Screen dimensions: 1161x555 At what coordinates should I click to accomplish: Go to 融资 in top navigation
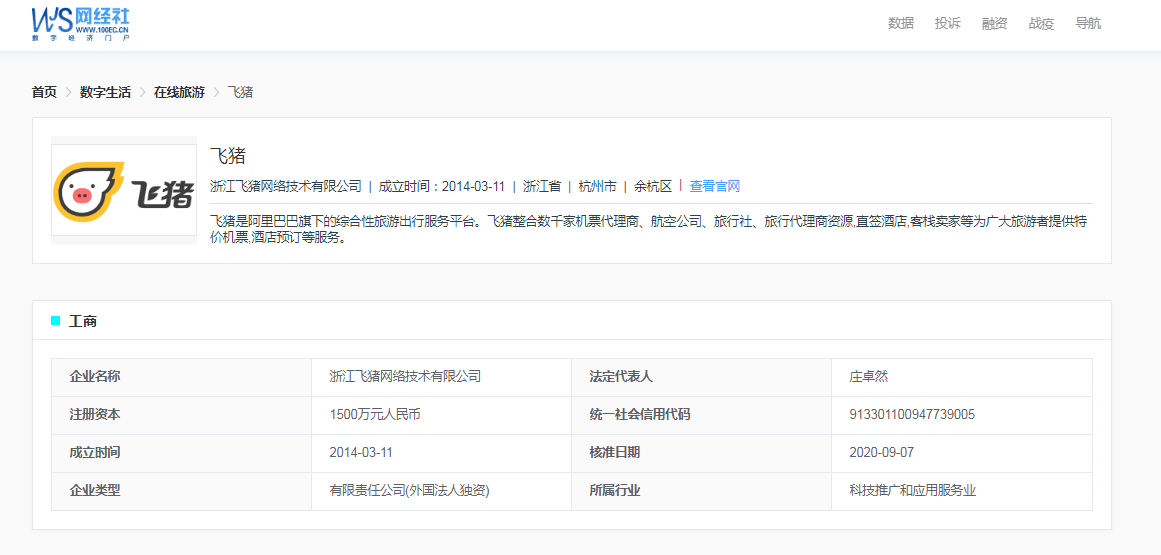coord(994,23)
